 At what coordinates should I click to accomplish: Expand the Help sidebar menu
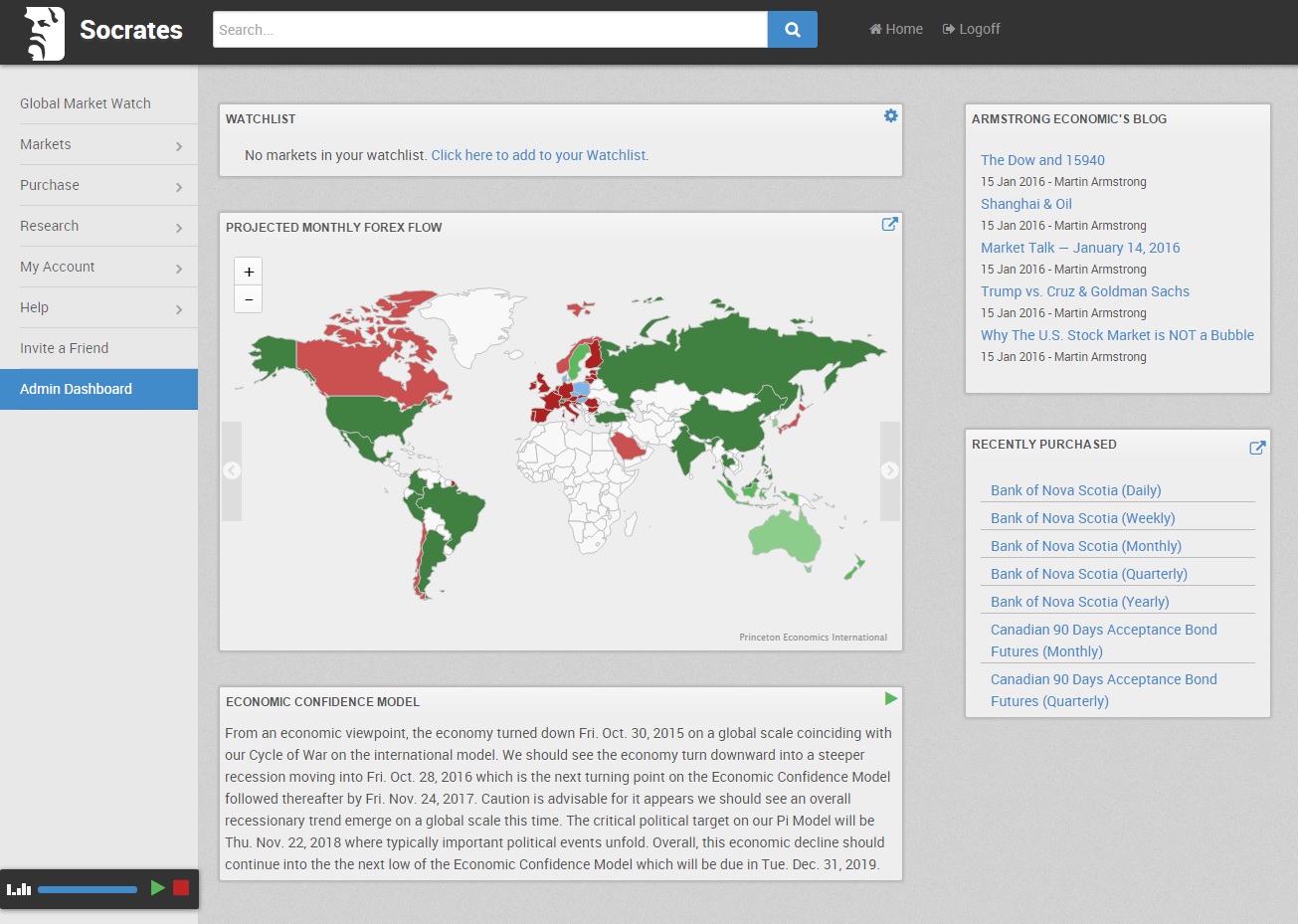pos(98,307)
